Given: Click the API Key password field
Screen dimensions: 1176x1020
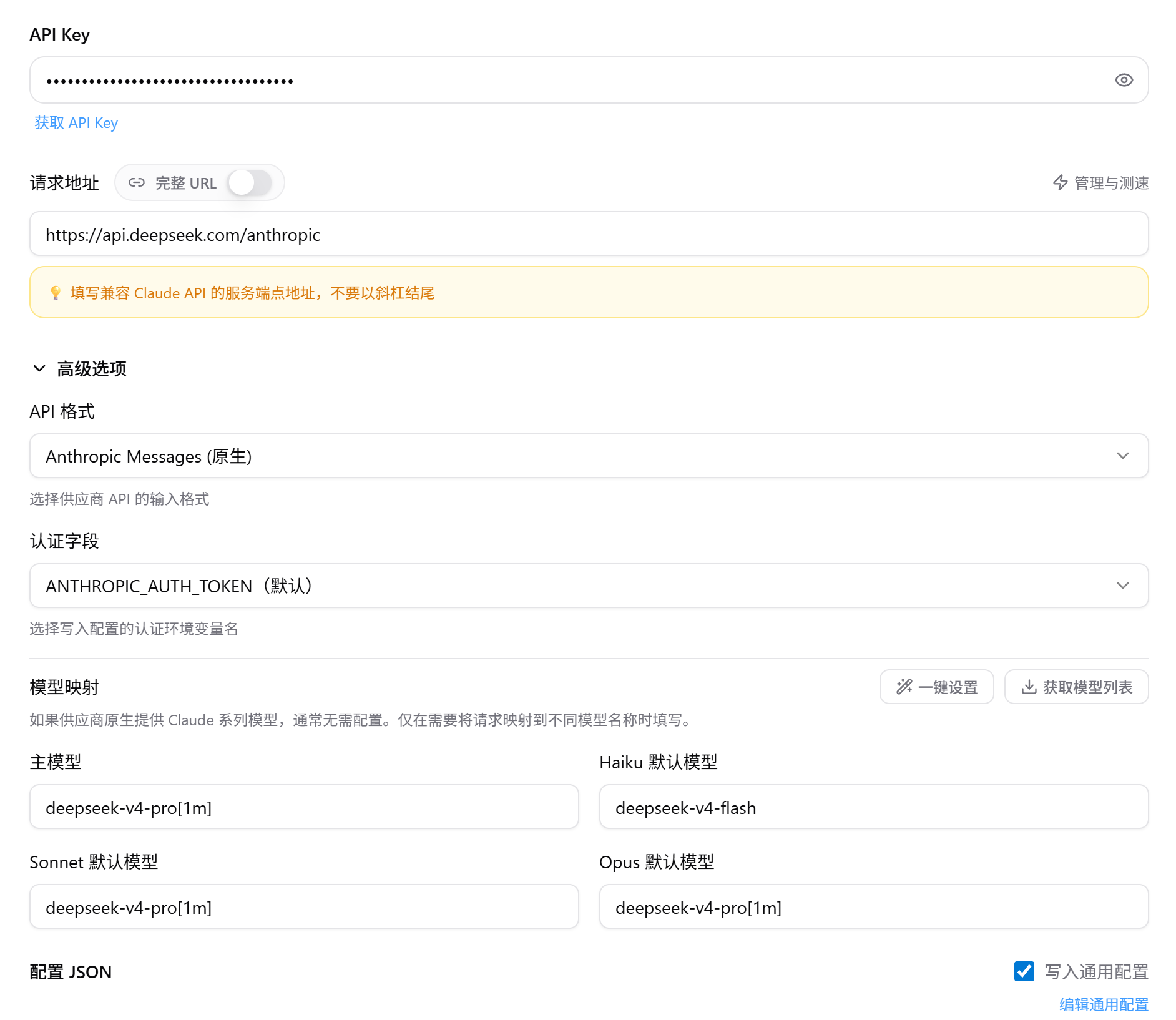Looking at the screenshot, I should (589, 80).
